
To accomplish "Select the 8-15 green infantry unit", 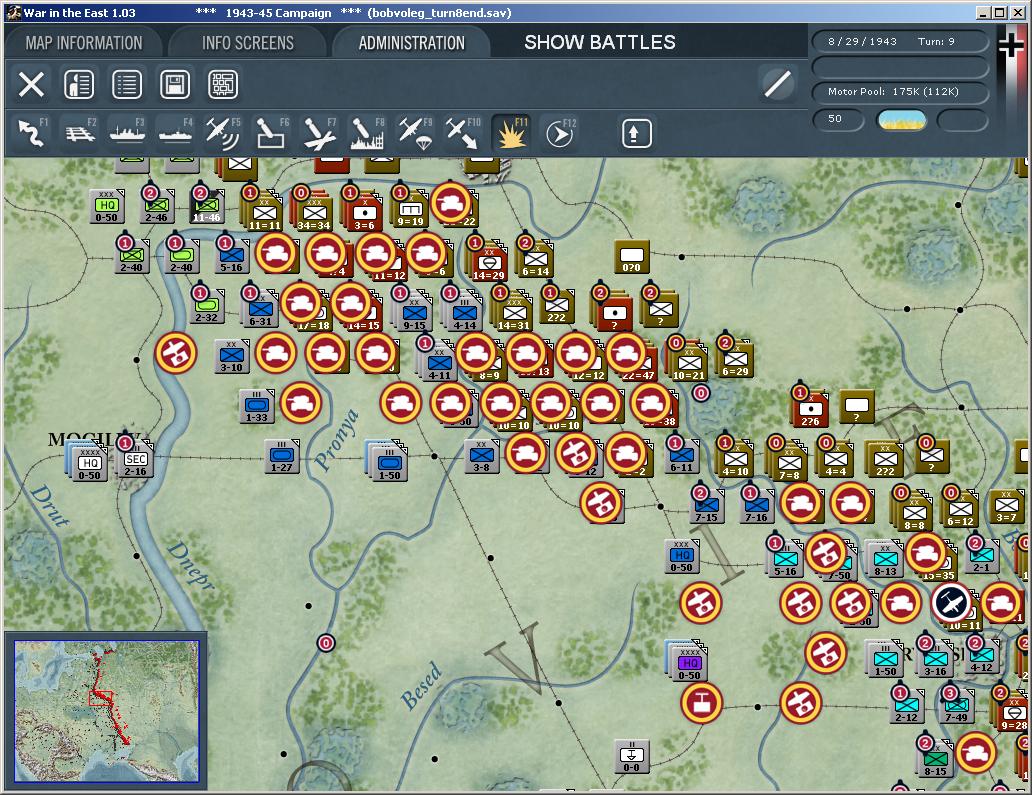I will tap(934, 757).
